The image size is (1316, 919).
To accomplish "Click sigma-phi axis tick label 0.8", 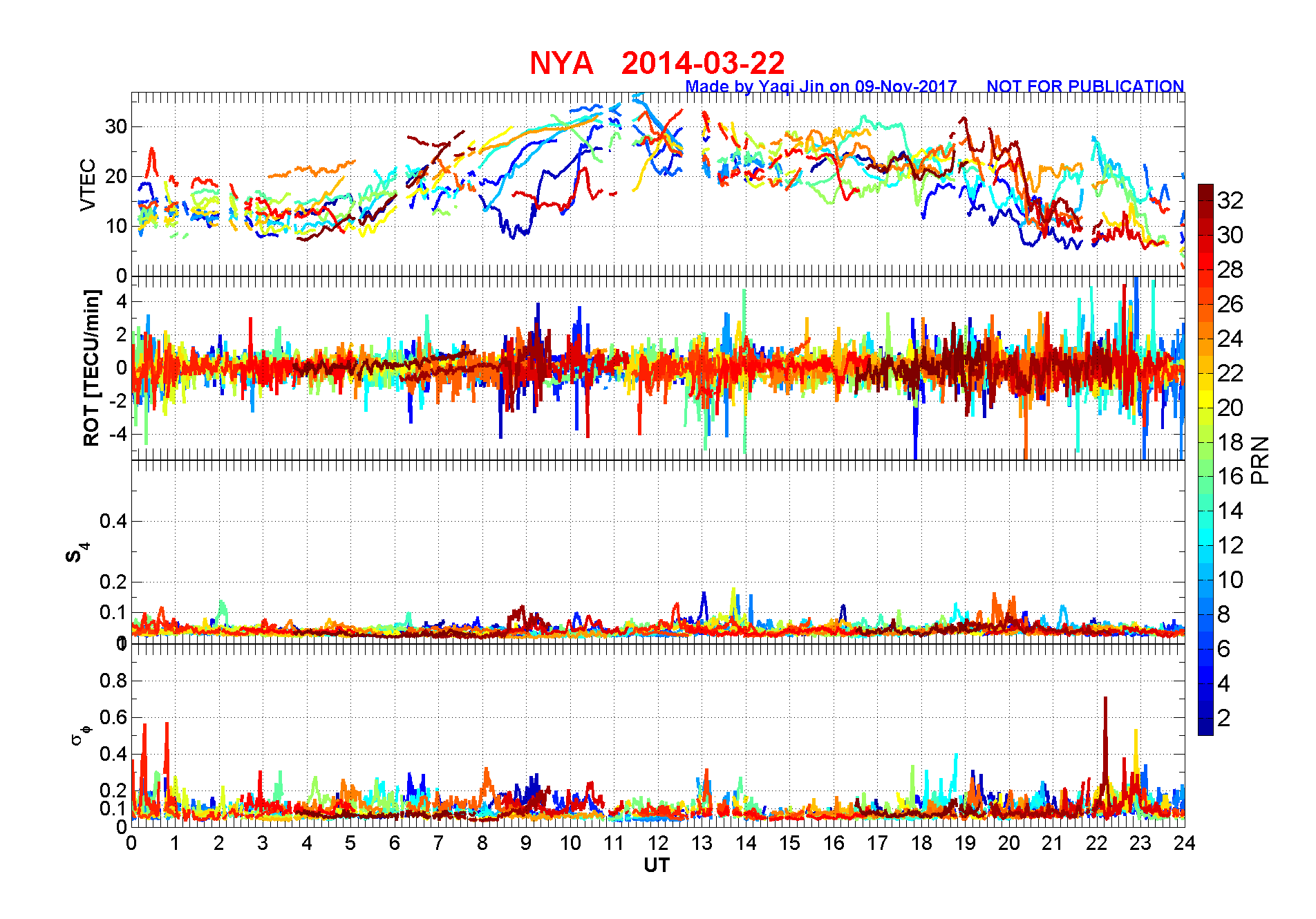I will [x=113, y=681].
